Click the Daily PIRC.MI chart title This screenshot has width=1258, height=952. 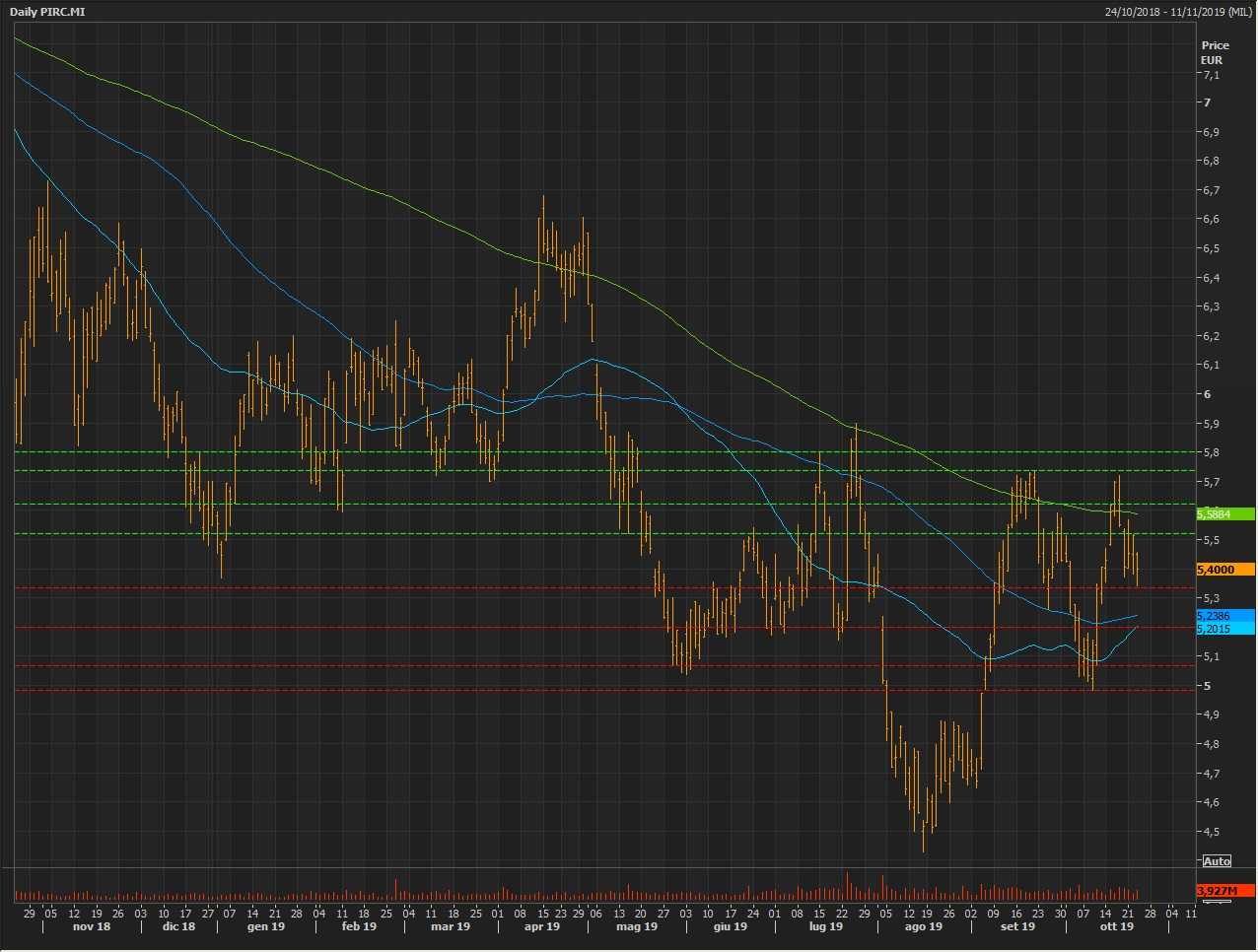pos(47,12)
